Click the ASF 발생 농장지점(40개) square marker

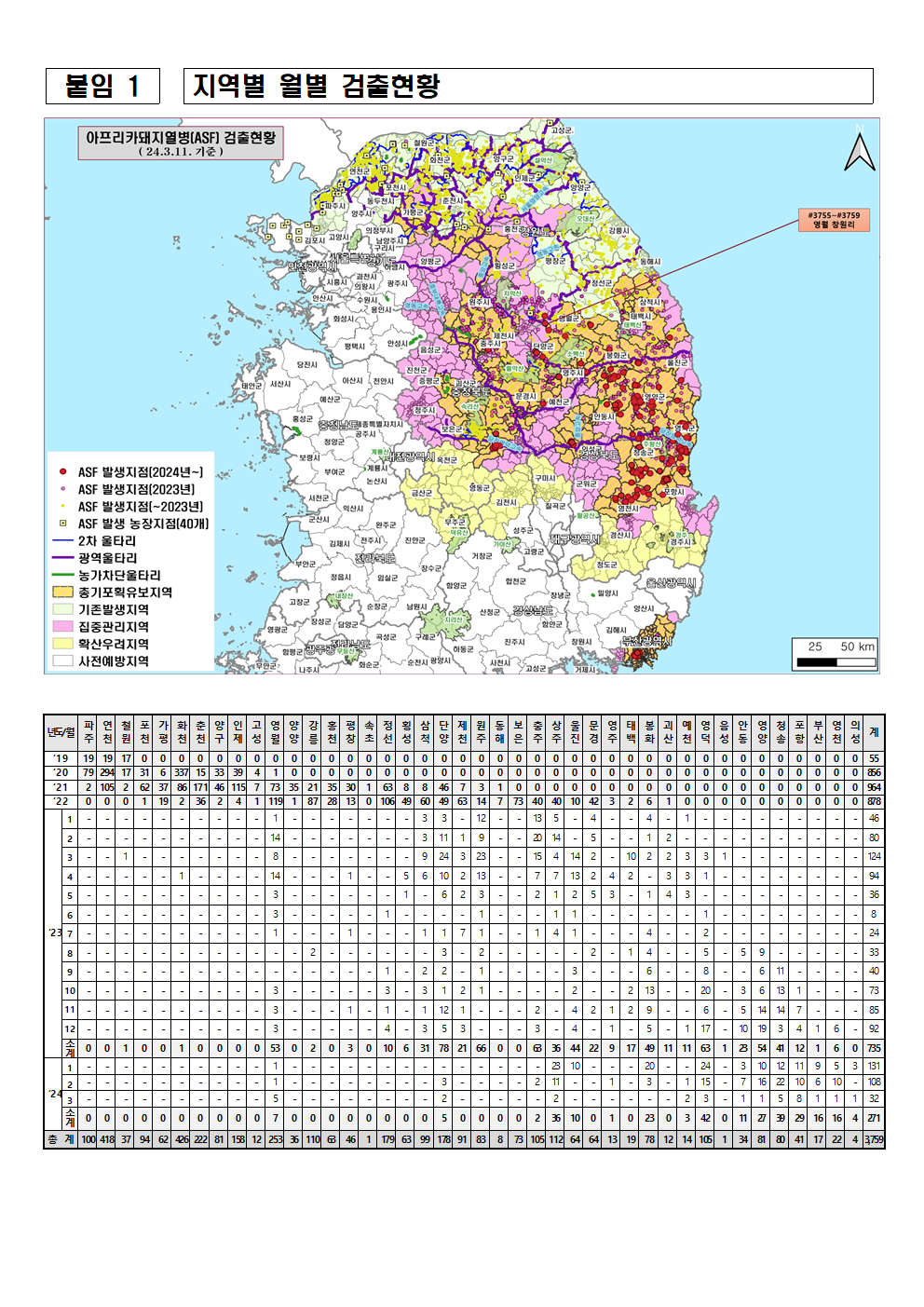[63, 524]
